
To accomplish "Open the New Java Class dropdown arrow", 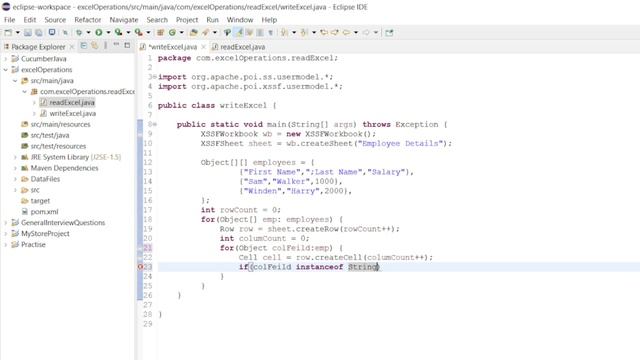I will click(x=182, y=32).
